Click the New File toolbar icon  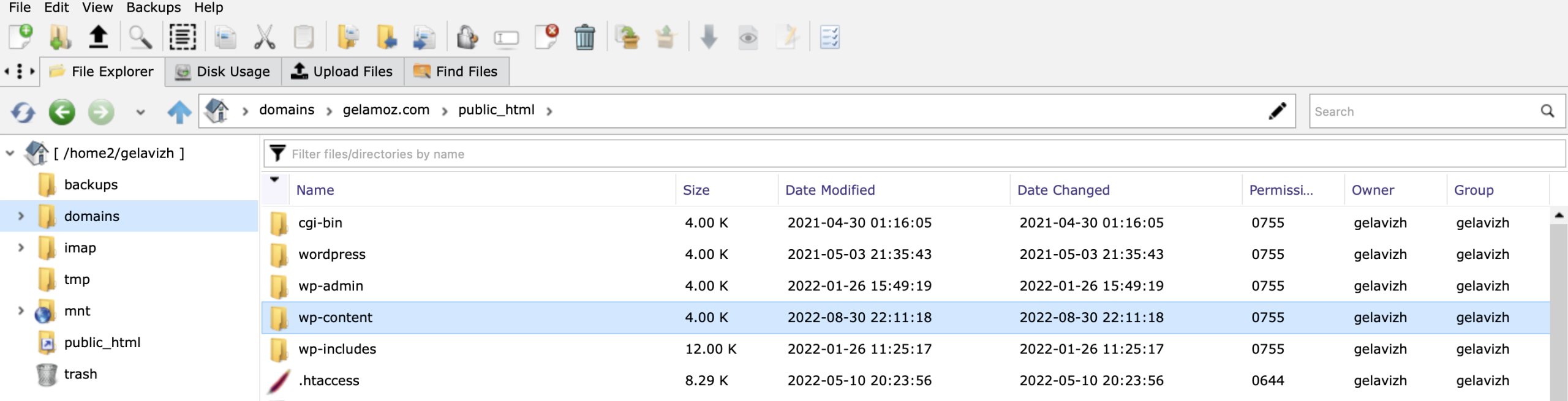[x=21, y=37]
